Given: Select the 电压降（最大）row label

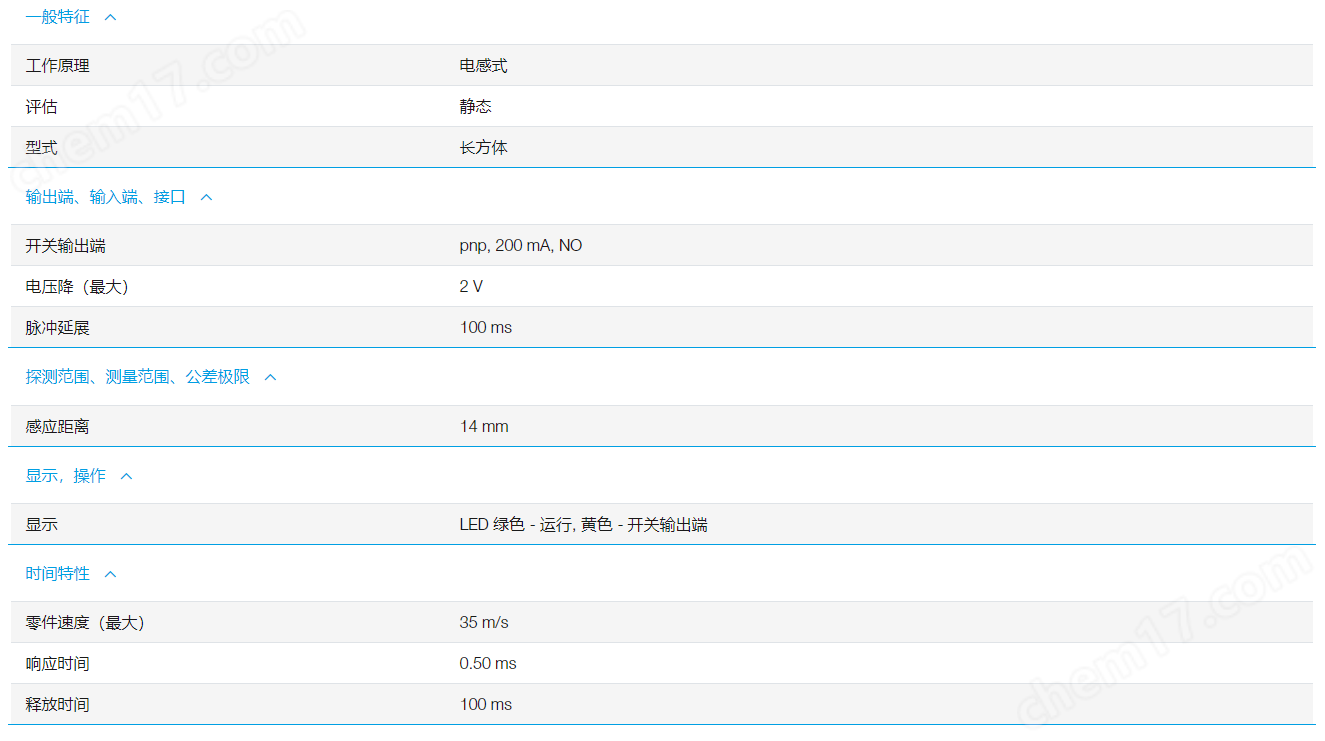Looking at the screenshot, I should pos(77,287).
